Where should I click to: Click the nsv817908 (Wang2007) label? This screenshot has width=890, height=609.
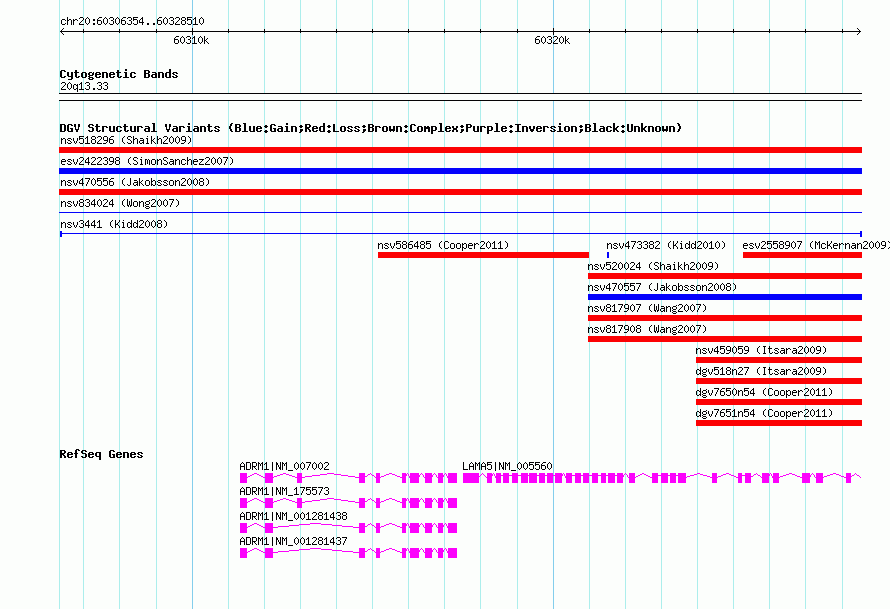coord(648,329)
